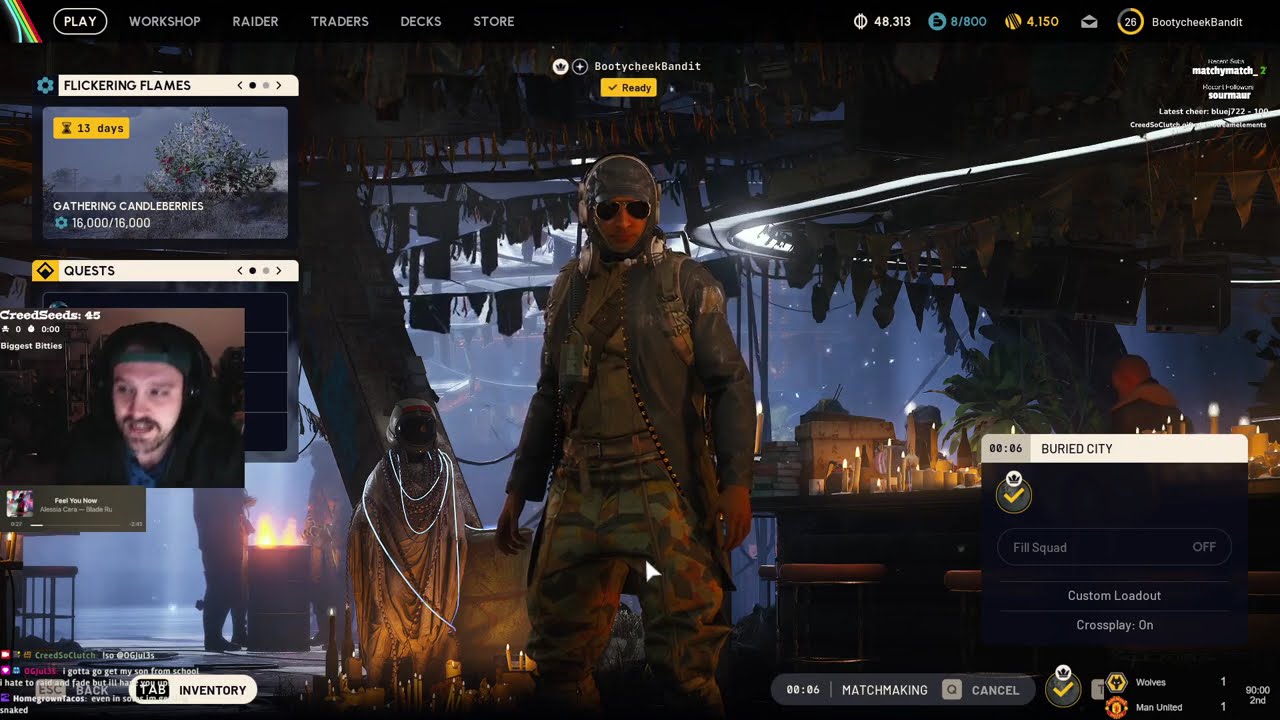Click the Man United team crest

pyautogui.click(x=1117, y=707)
